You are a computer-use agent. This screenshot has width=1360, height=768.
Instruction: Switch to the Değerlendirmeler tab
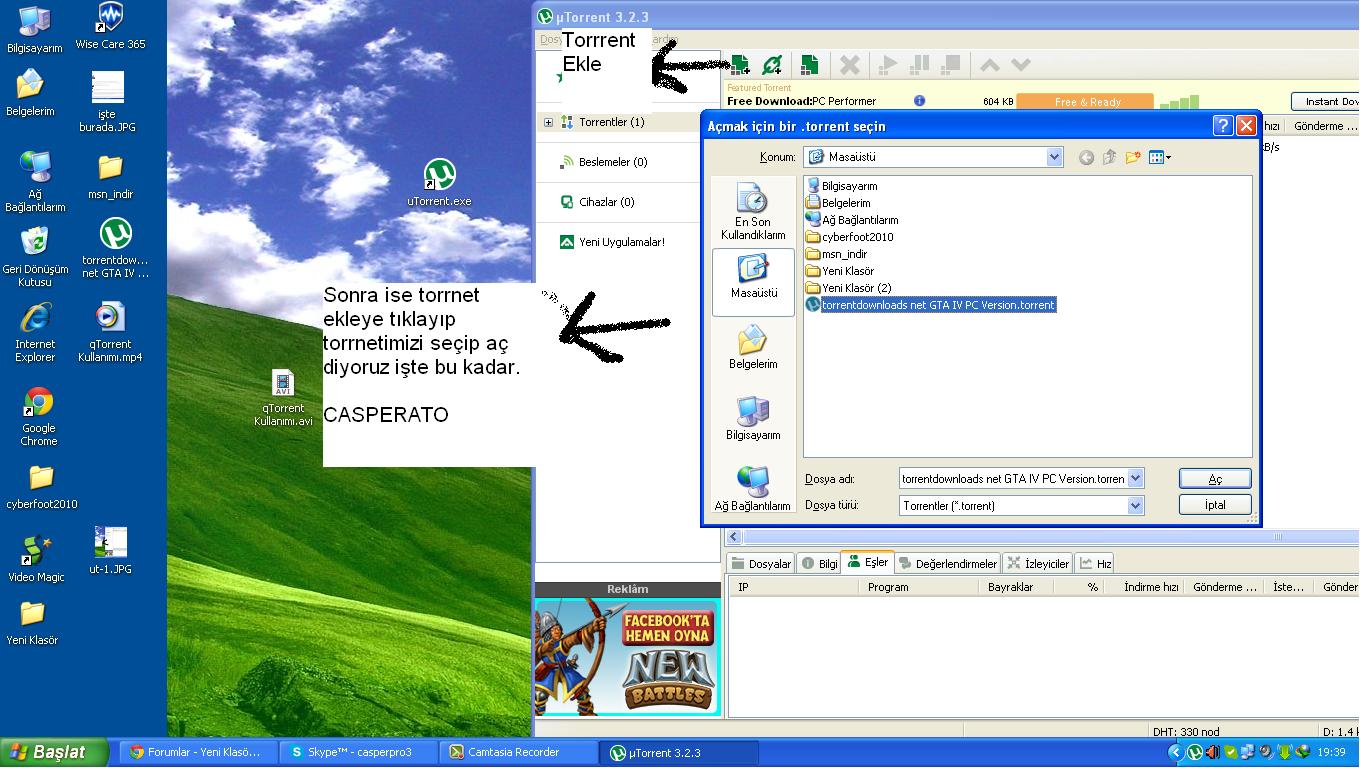[948, 564]
